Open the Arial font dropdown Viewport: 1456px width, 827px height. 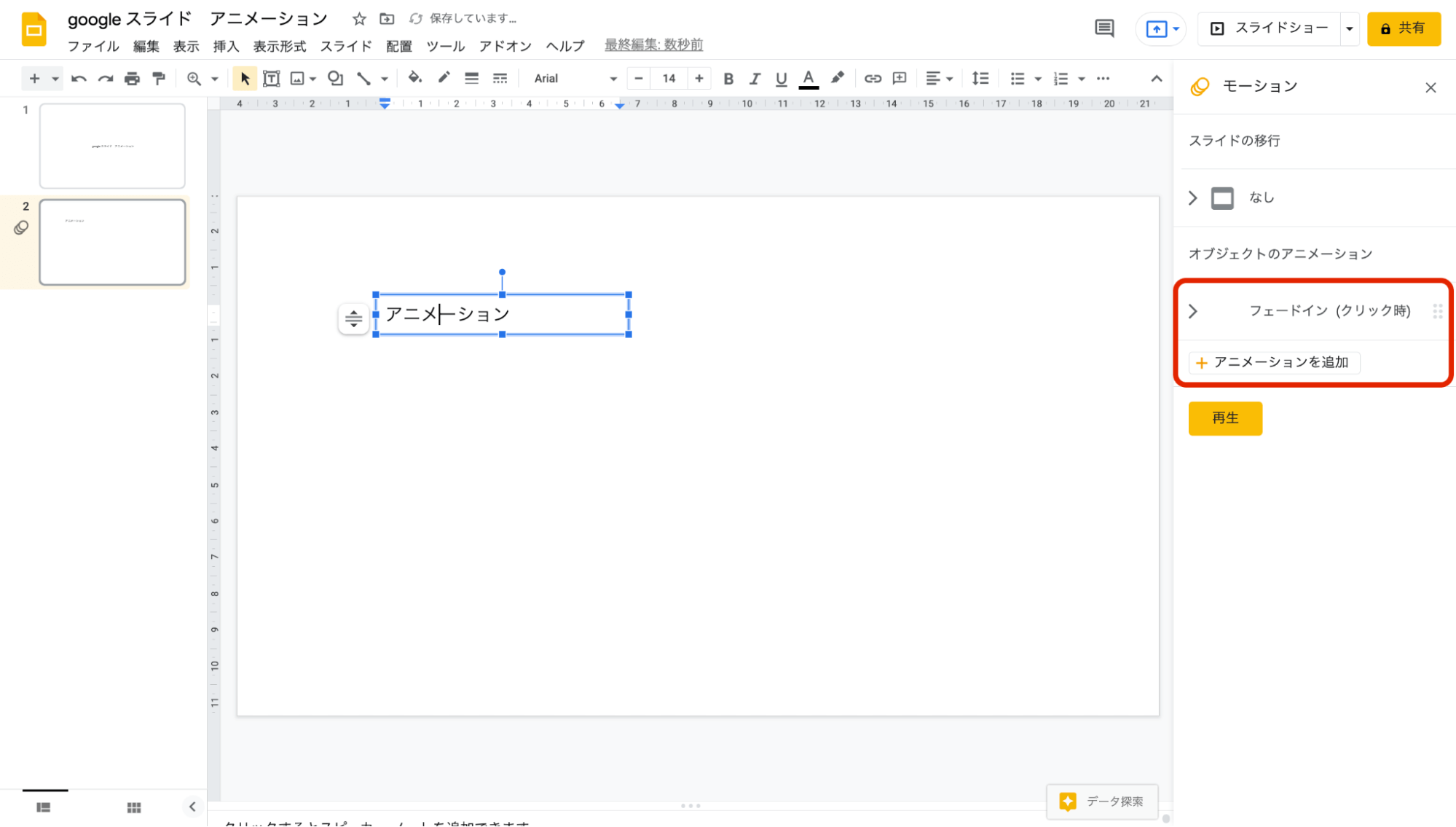click(x=575, y=79)
